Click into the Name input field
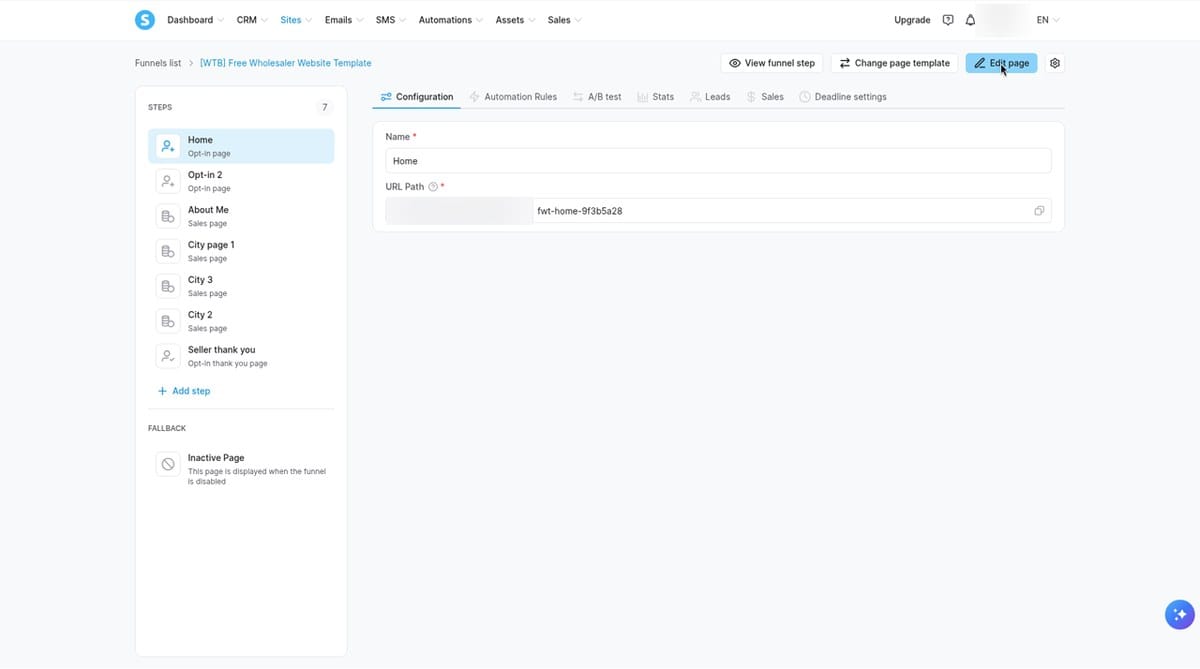The height and width of the screenshot is (669, 1200). tap(718, 161)
